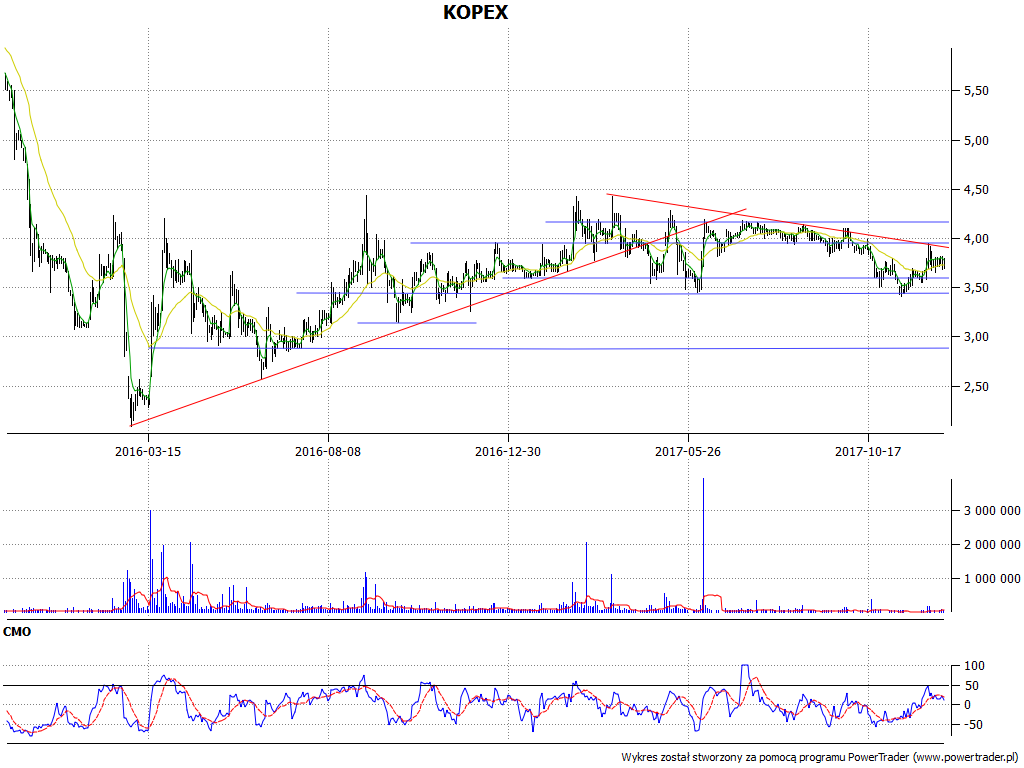Select the "5,00" price axis label

point(976,140)
